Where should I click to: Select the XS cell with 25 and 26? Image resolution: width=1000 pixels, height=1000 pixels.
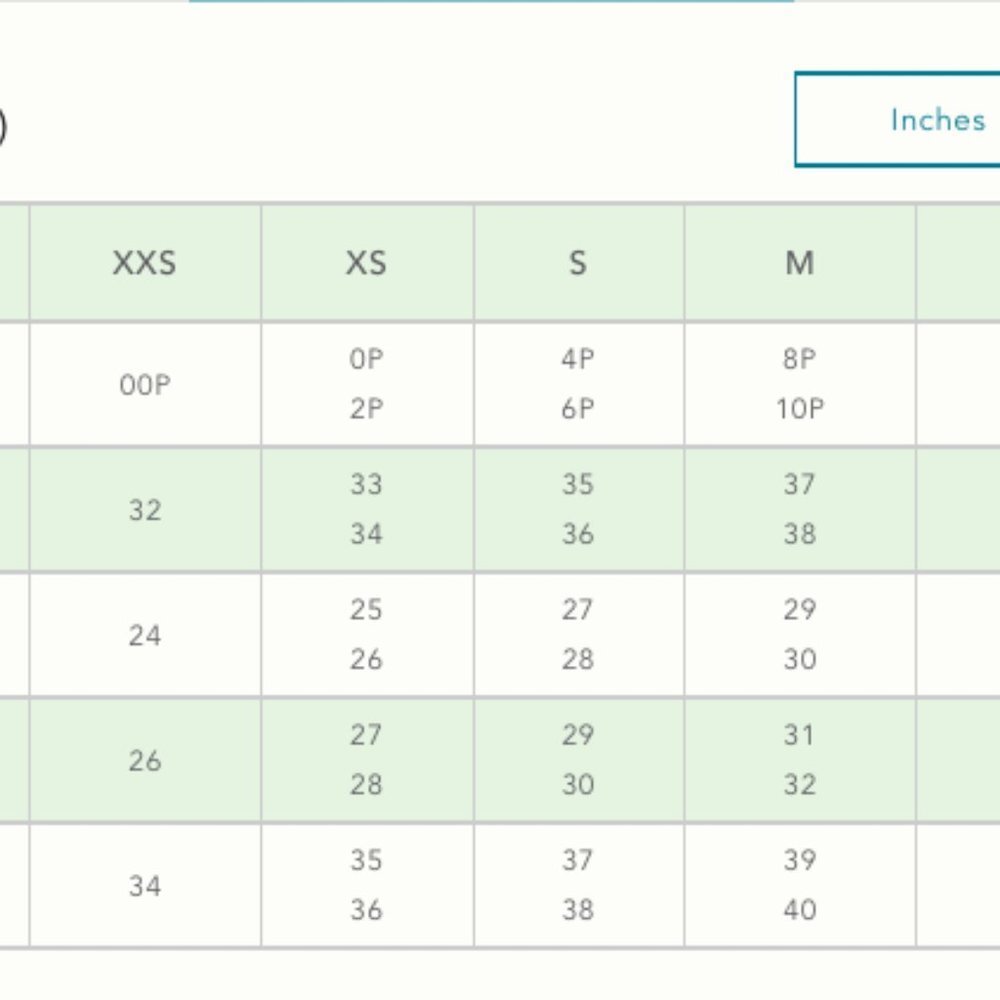[366, 634]
